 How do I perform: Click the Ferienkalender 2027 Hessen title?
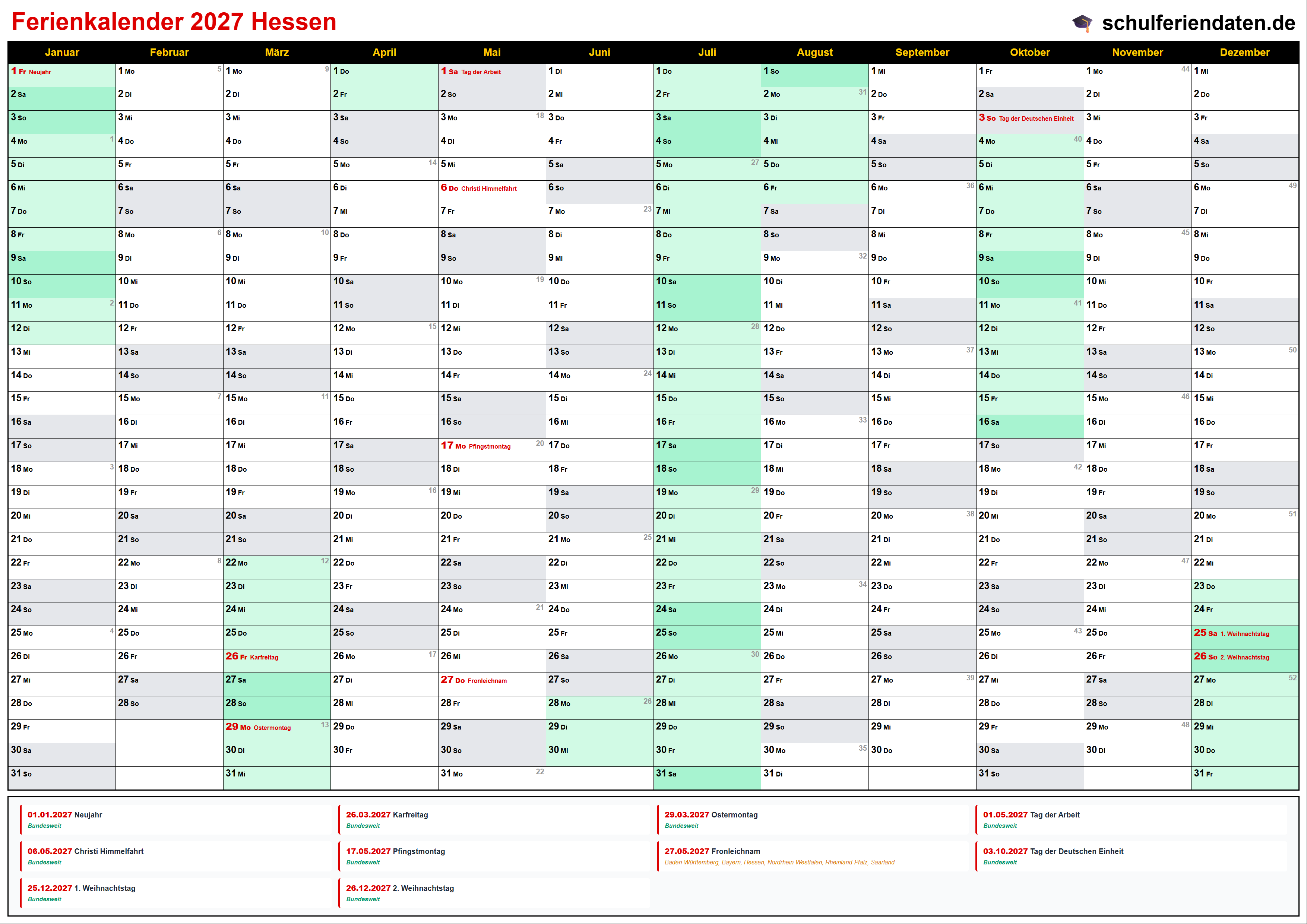pos(174,22)
